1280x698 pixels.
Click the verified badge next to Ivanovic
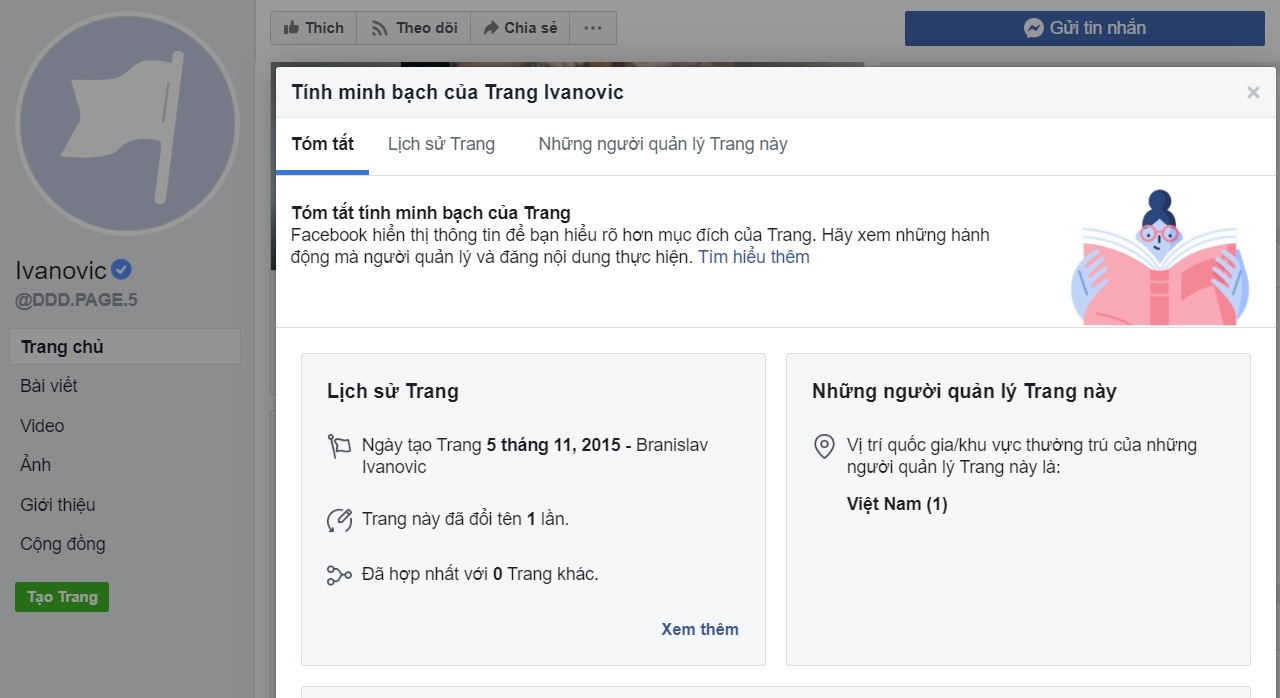[x=119, y=268]
